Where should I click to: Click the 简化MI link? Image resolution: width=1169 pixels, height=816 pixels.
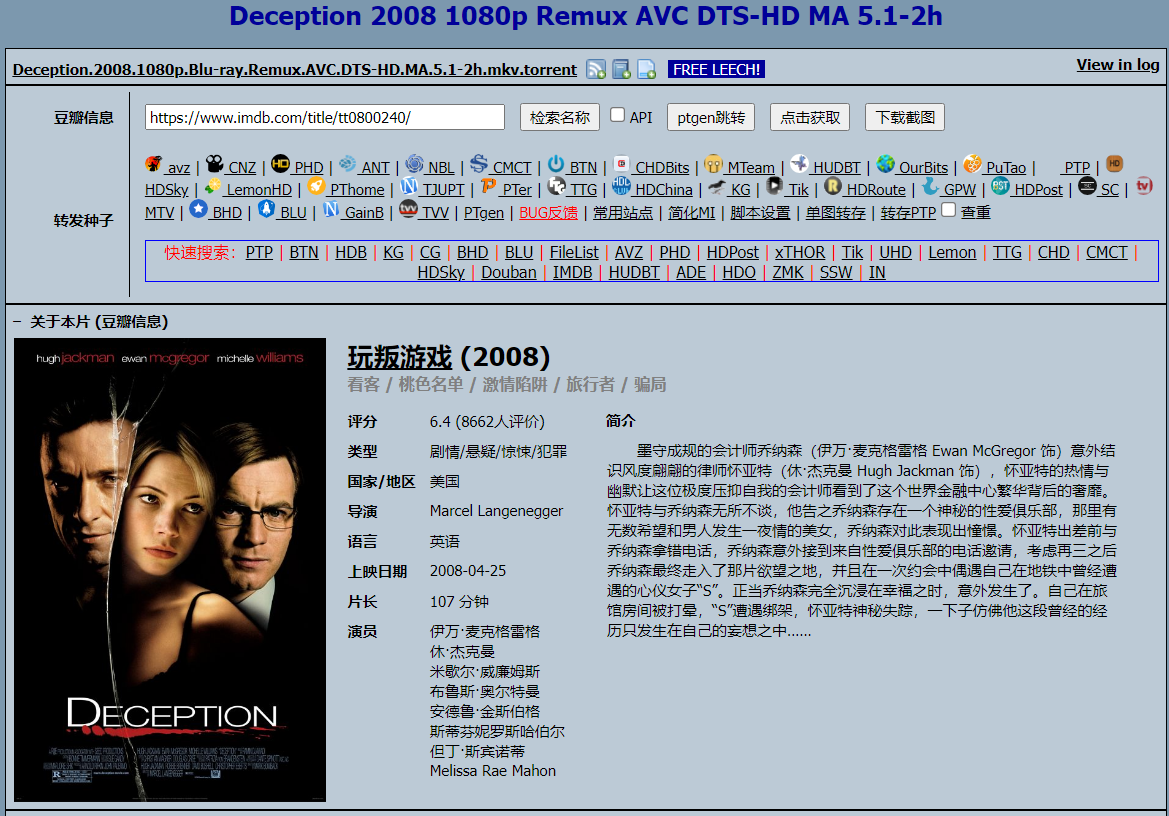[x=691, y=213]
